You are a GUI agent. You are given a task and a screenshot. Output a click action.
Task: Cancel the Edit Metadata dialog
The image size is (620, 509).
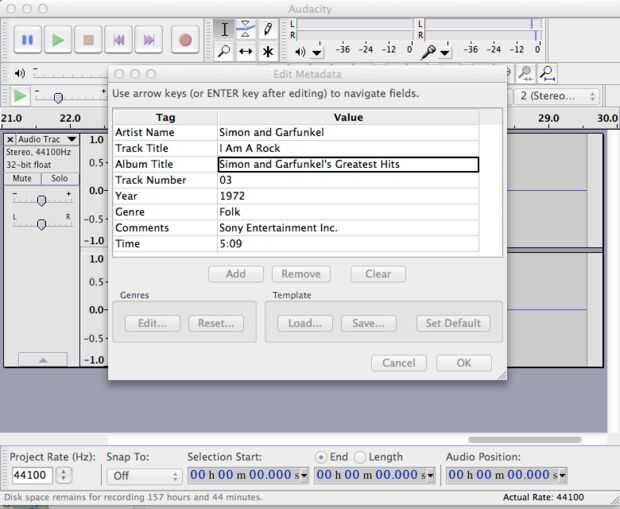pos(399,363)
